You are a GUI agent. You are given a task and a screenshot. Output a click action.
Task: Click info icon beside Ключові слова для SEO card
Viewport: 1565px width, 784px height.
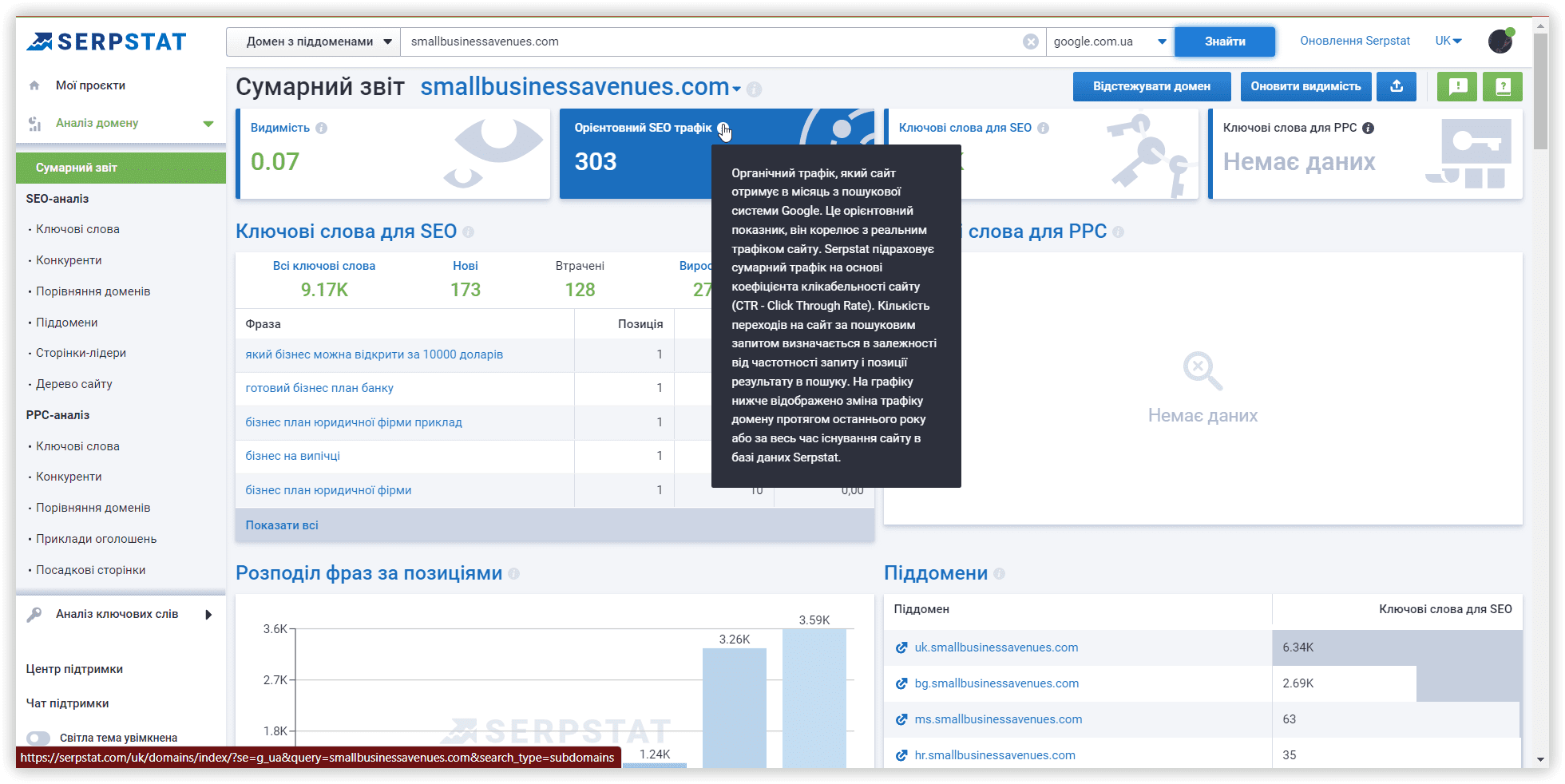pyautogui.click(x=1043, y=128)
